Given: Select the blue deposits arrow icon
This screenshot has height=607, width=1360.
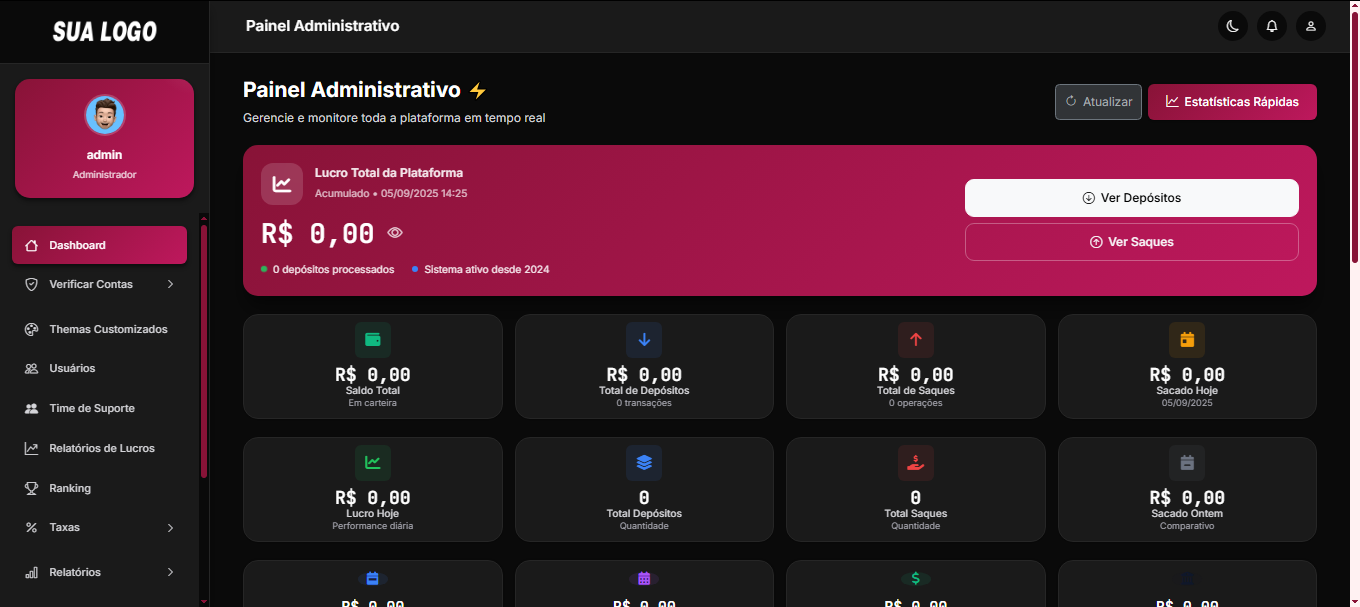Looking at the screenshot, I should click(x=644, y=340).
